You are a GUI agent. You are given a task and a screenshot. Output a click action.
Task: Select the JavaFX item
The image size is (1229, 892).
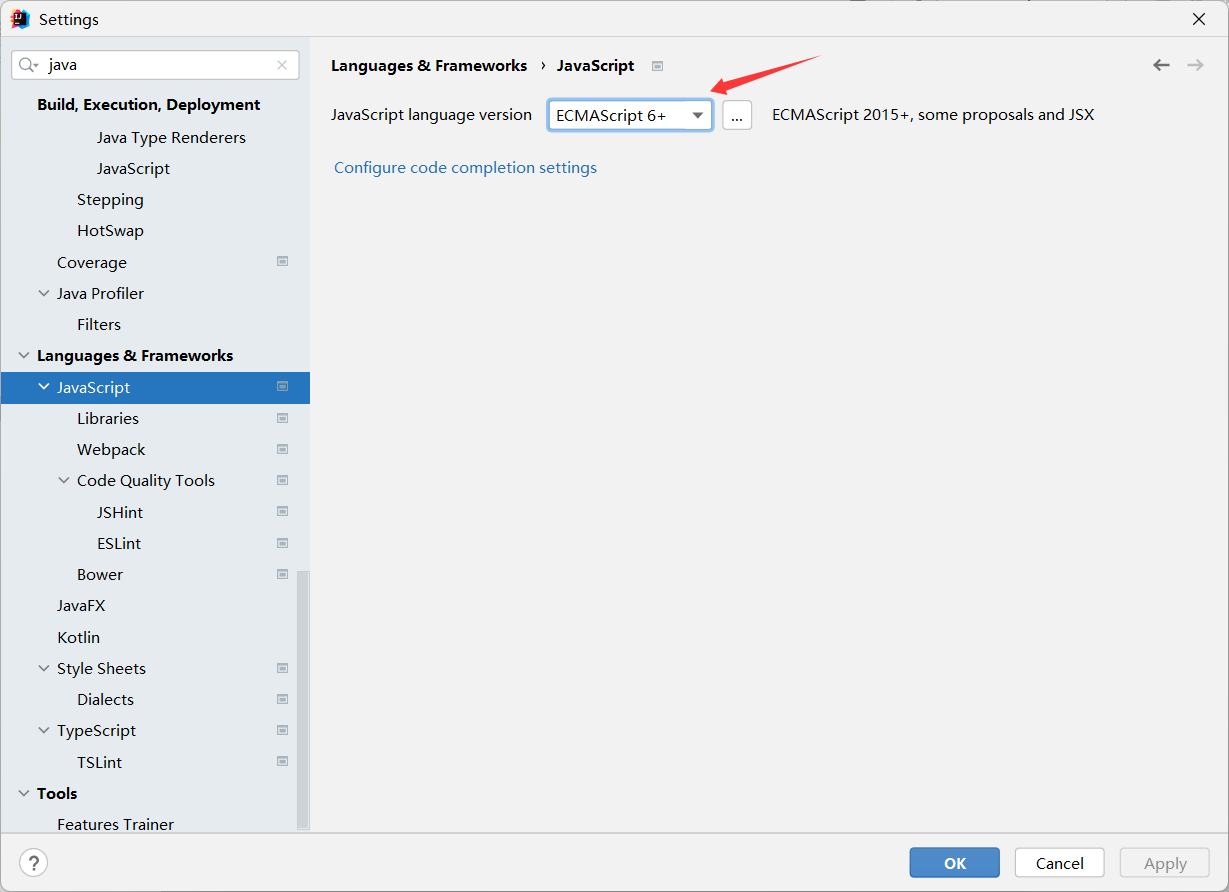click(x=81, y=605)
